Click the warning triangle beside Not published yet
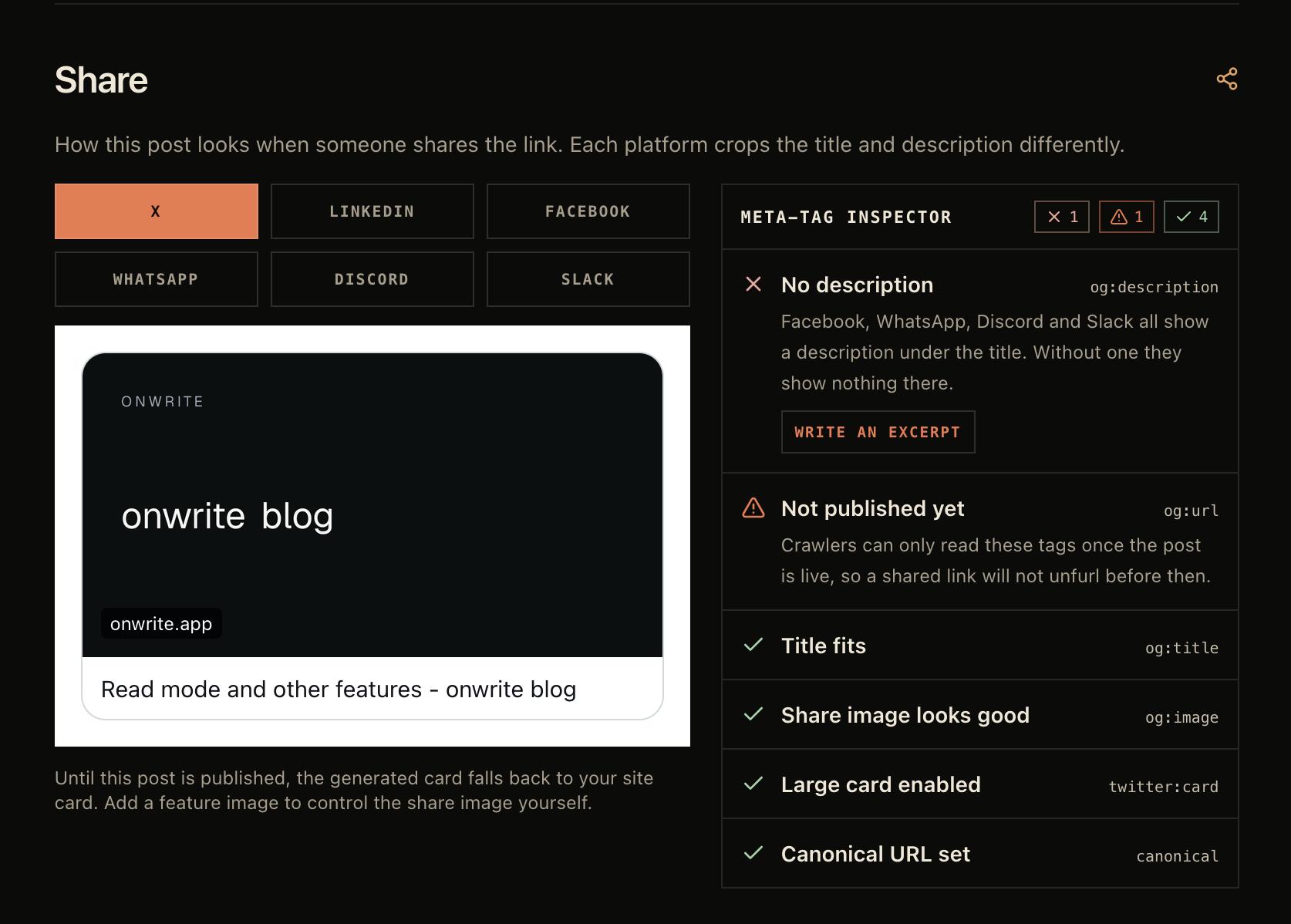Viewport: 1291px width, 924px height. (753, 508)
